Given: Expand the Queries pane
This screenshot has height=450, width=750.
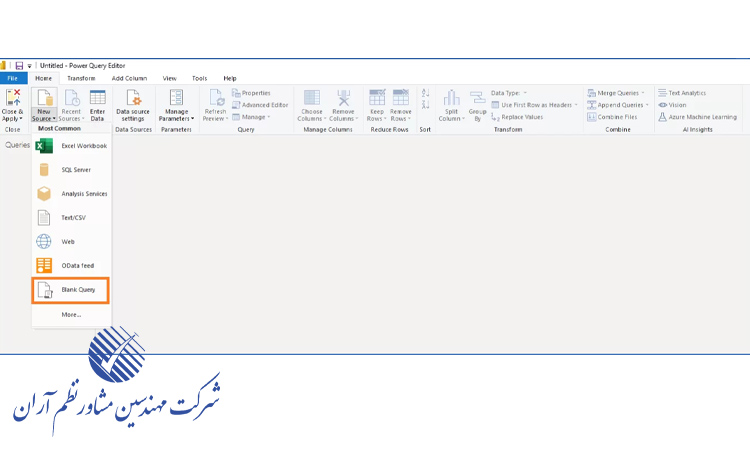Looking at the screenshot, I should (x=17, y=145).
